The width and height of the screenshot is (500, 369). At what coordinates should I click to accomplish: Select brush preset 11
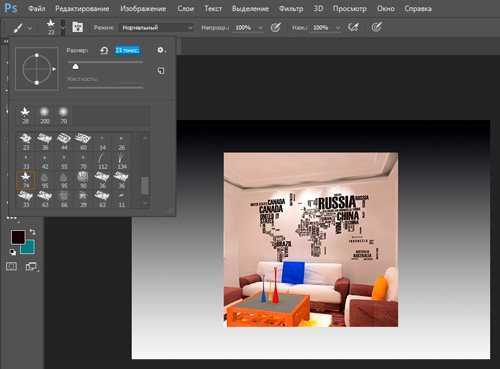121,199
